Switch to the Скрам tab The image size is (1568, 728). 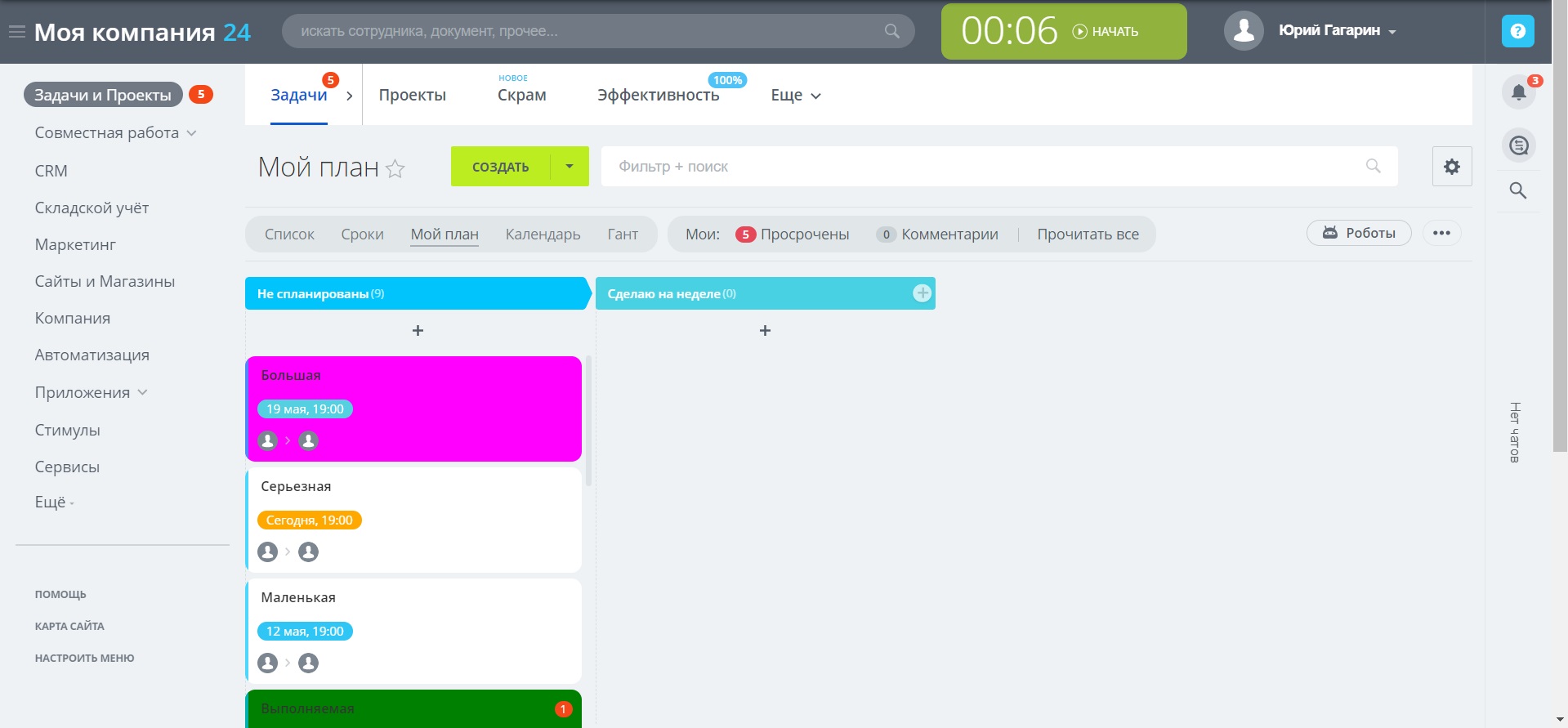521,95
